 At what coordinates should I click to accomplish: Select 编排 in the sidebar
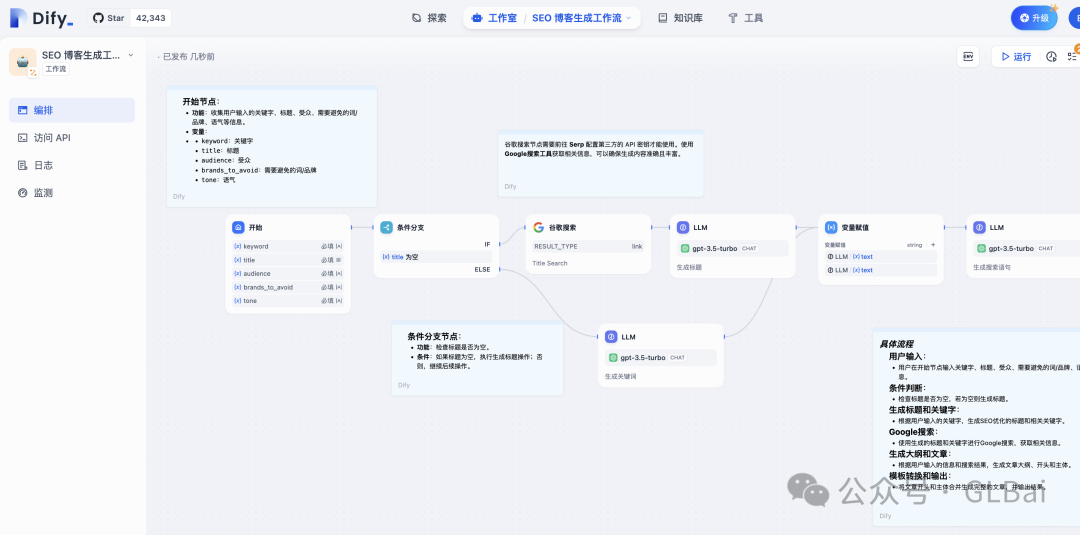pyautogui.click(x=72, y=110)
